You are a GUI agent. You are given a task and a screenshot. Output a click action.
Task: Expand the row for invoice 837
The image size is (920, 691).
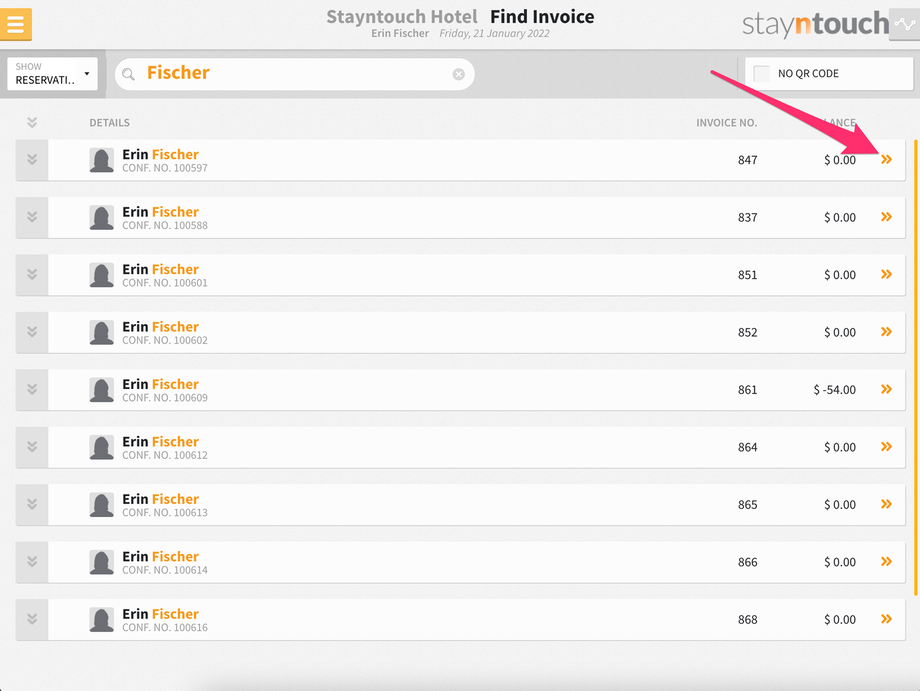[32, 217]
